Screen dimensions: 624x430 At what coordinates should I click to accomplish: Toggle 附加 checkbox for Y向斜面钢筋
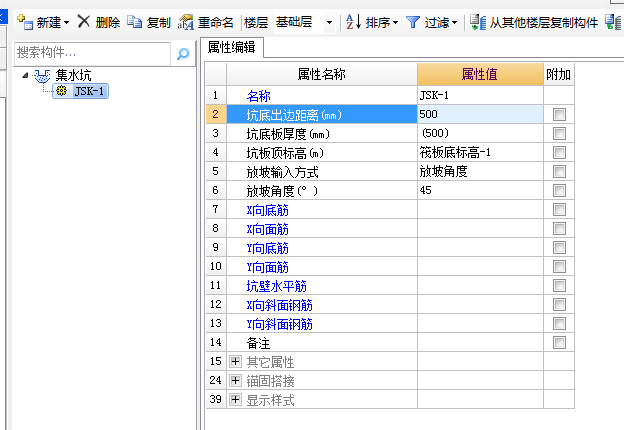tap(559, 323)
